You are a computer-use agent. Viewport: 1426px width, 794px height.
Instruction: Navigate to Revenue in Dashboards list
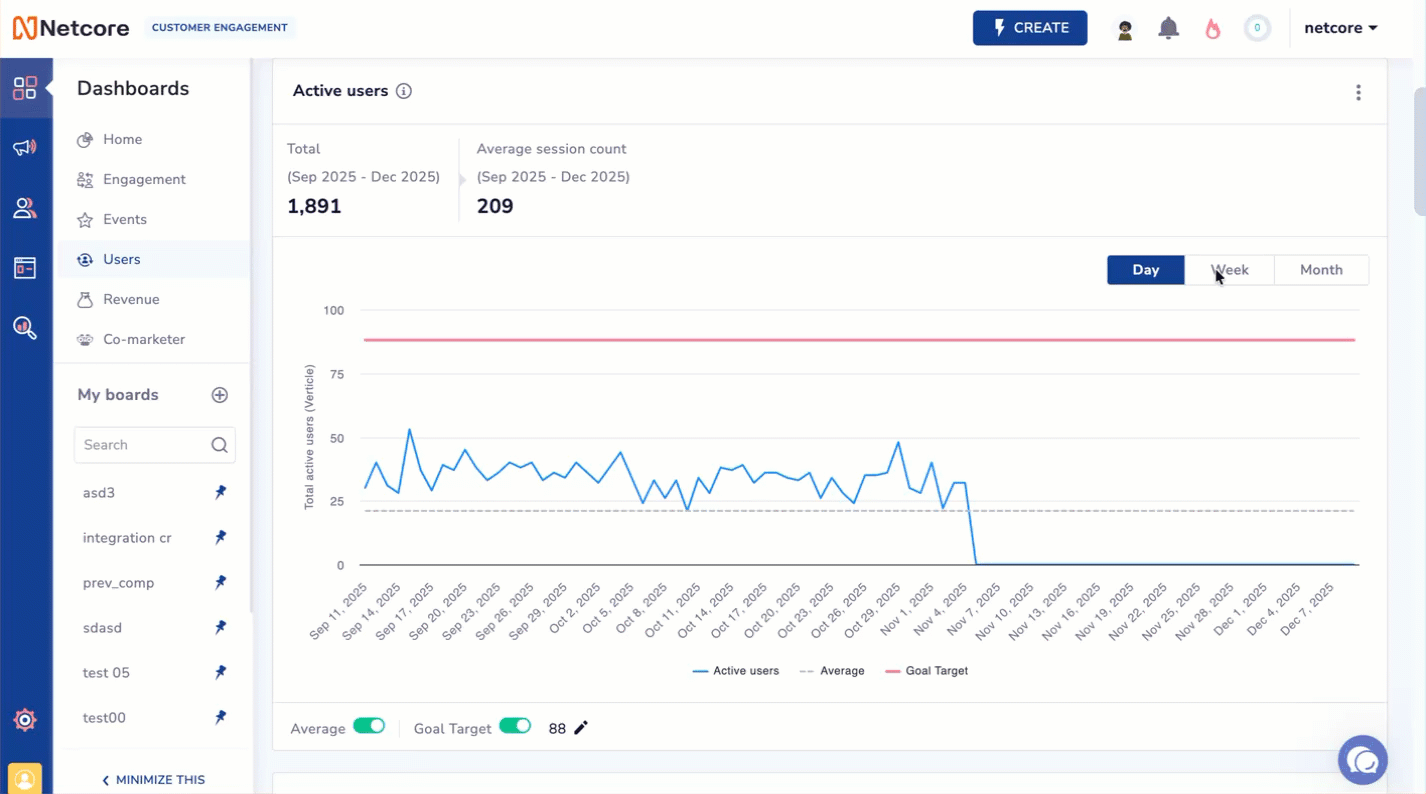131,299
